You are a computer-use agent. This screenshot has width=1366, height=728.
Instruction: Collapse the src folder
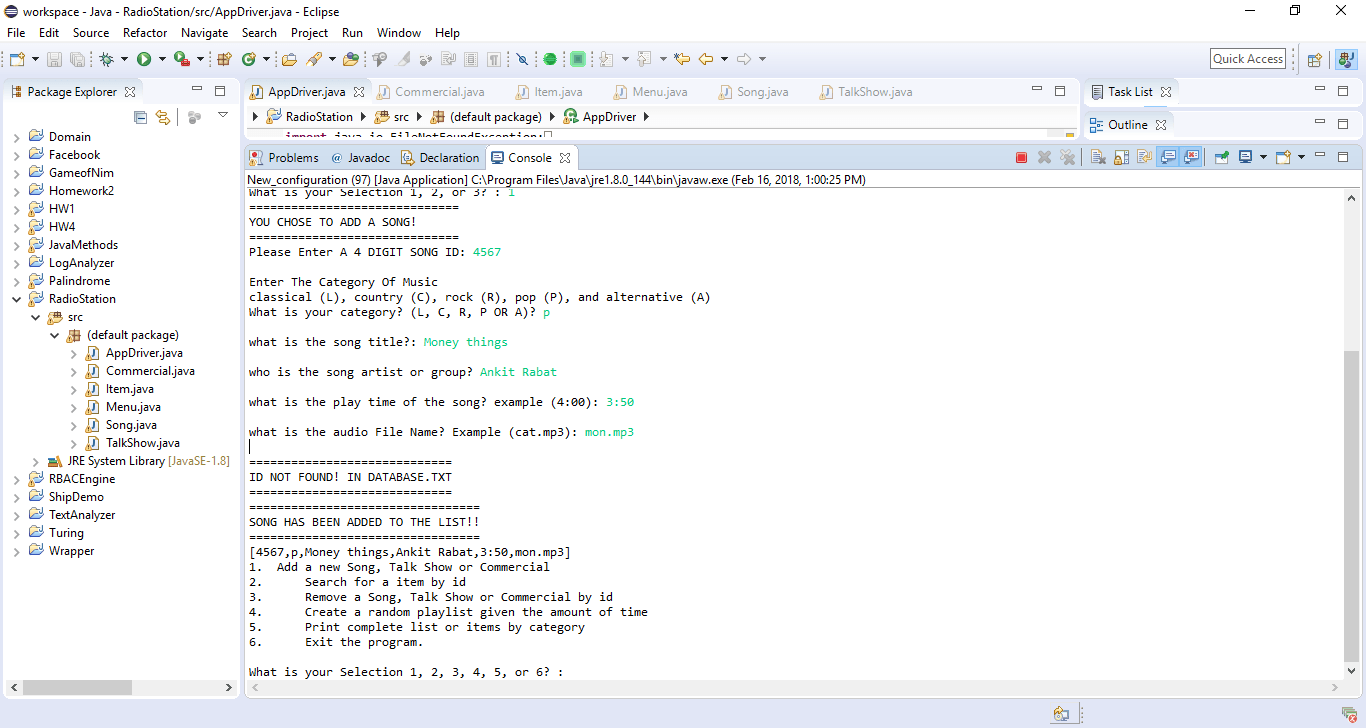(35, 317)
